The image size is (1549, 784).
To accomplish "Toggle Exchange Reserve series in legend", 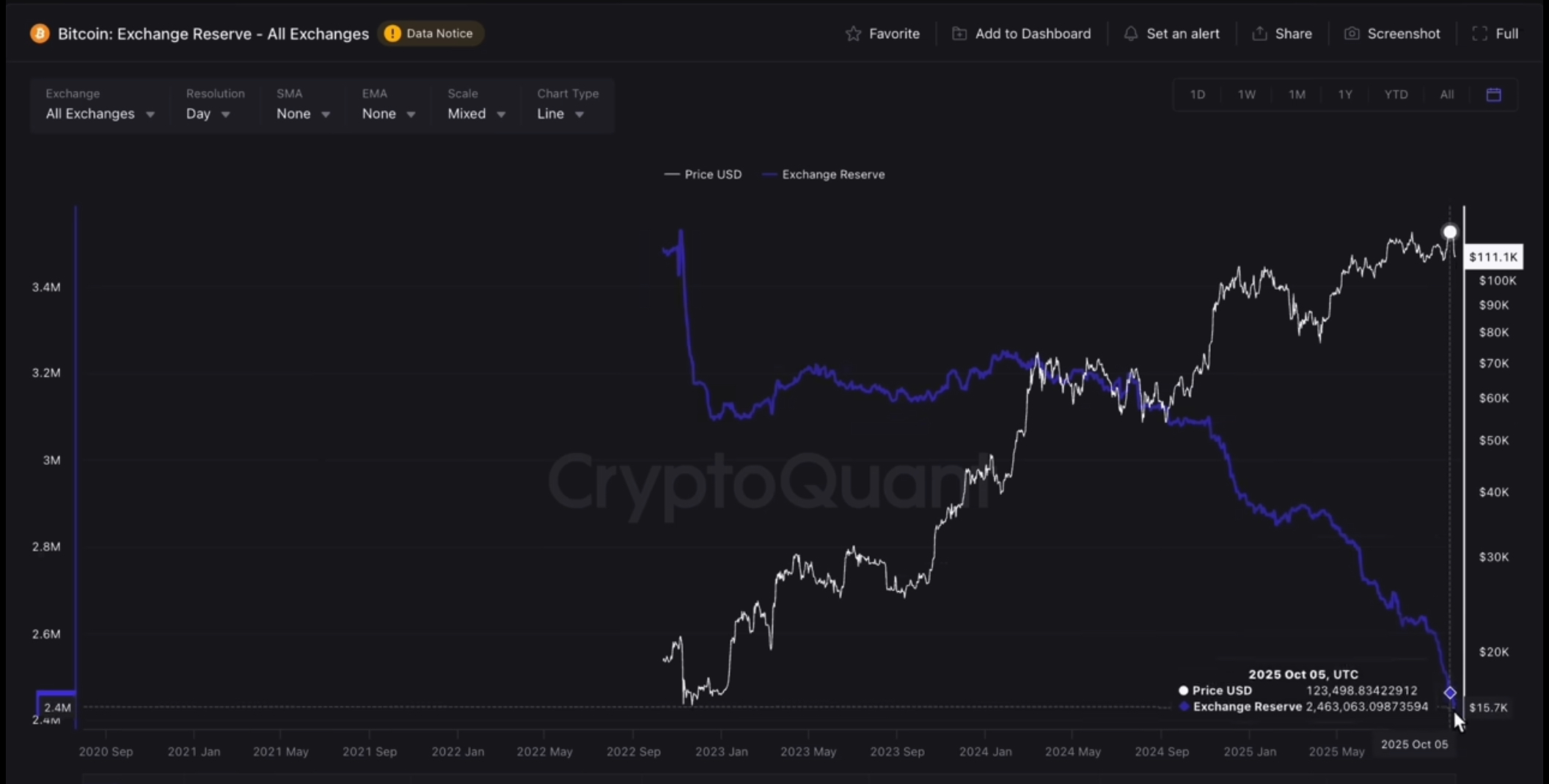I will click(x=824, y=175).
